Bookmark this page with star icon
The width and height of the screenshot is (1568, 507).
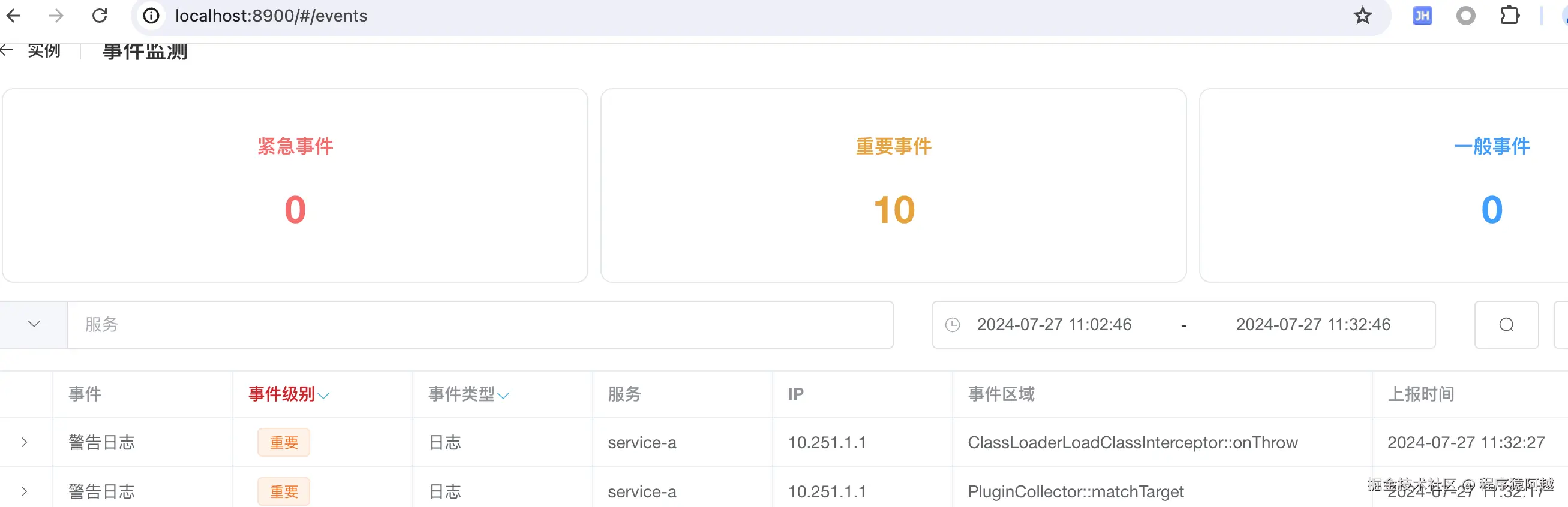tap(1362, 16)
